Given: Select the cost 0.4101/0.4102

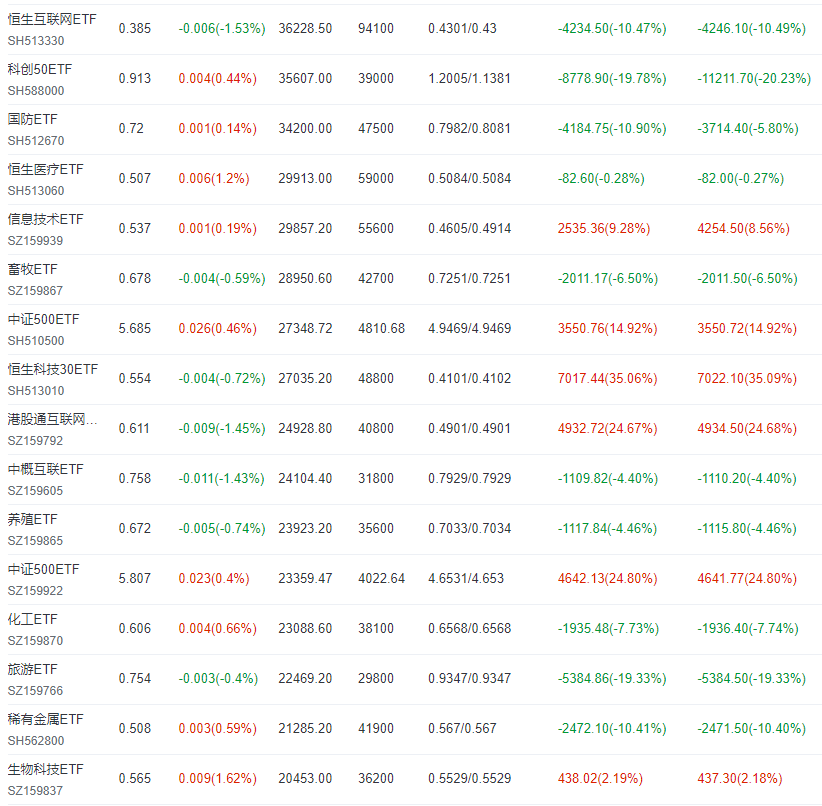Looking at the screenshot, I should point(469,379).
